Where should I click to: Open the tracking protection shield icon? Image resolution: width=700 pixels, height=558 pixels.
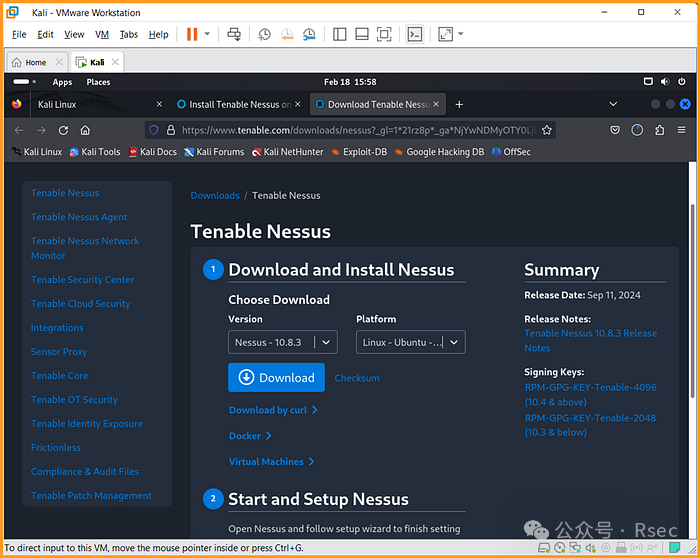click(x=154, y=130)
